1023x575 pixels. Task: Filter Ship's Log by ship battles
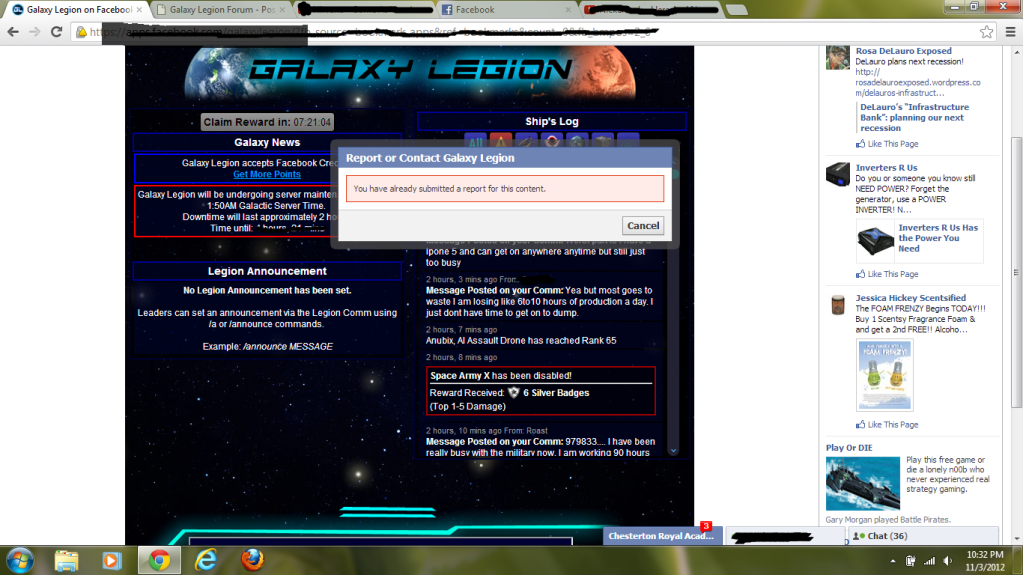(x=526, y=141)
